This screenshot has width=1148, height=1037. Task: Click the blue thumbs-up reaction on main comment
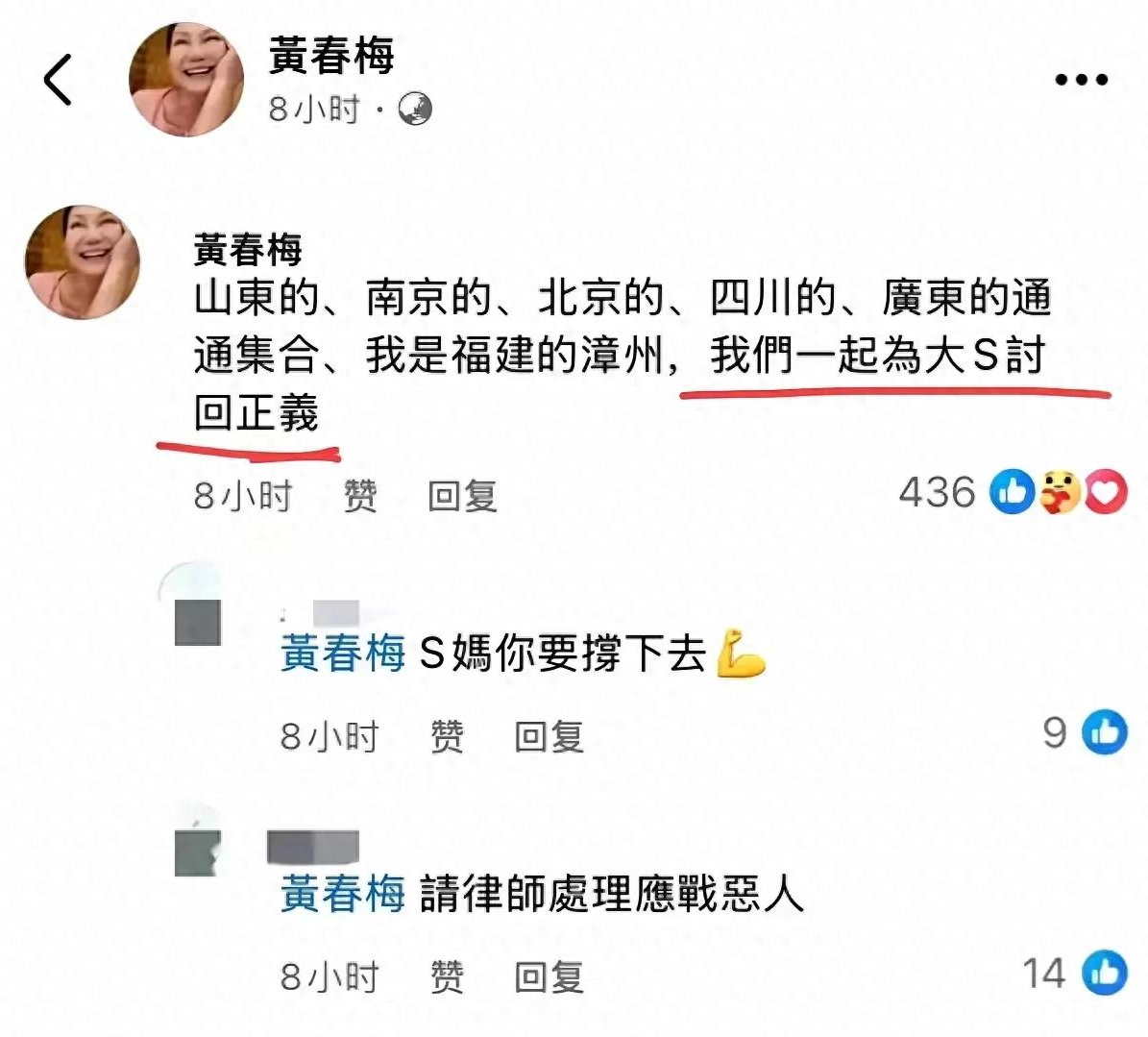coord(1012,491)
